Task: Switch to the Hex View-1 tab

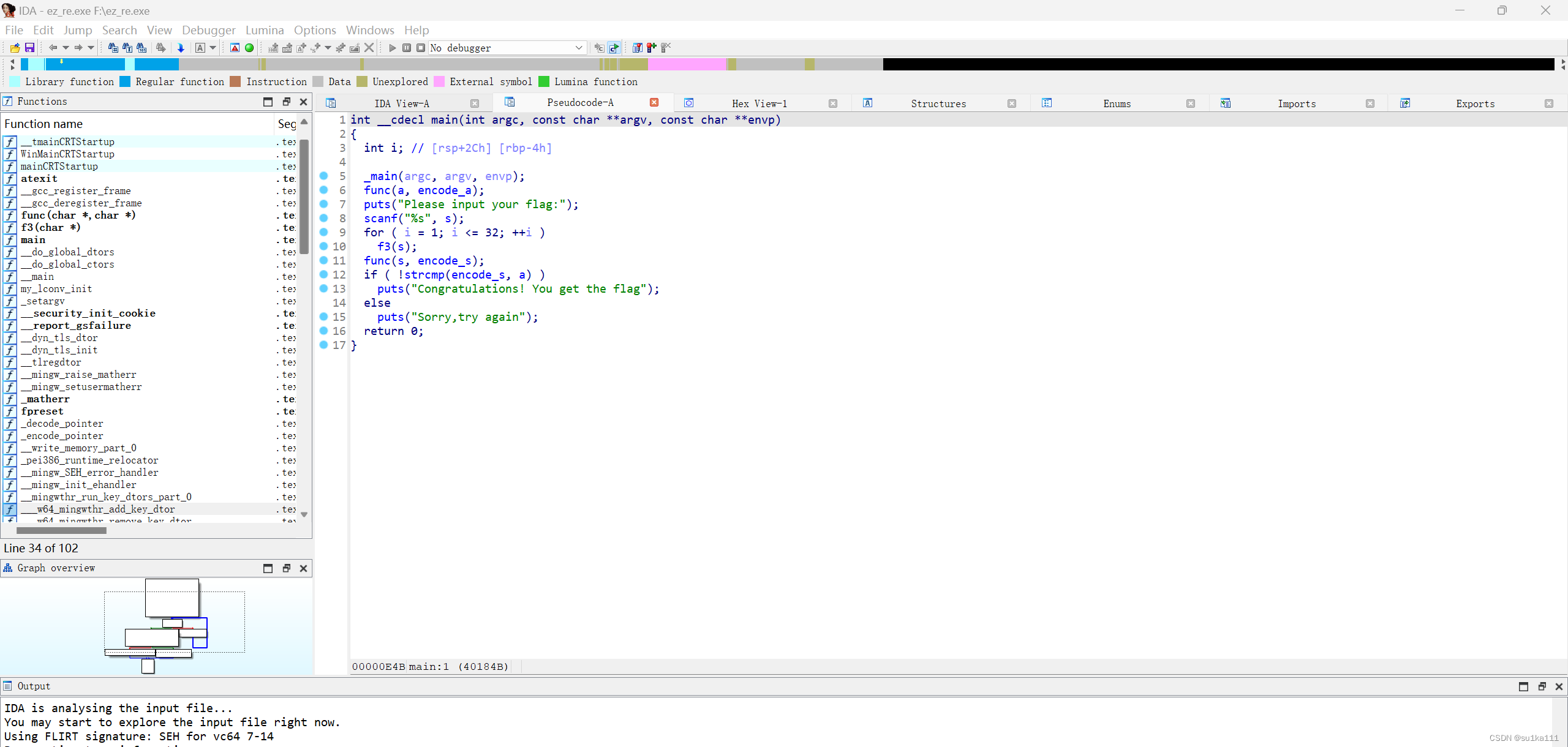Action: click(759, 103)
